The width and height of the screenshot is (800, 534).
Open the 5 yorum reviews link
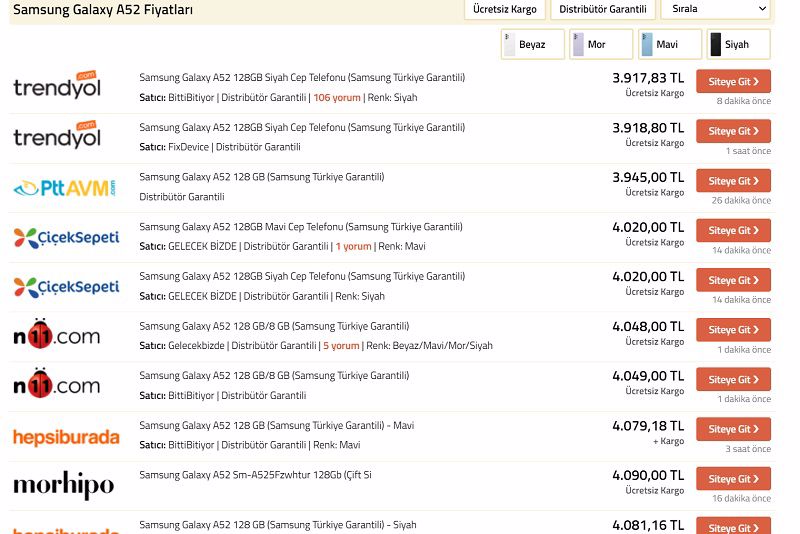pos(341,346)
